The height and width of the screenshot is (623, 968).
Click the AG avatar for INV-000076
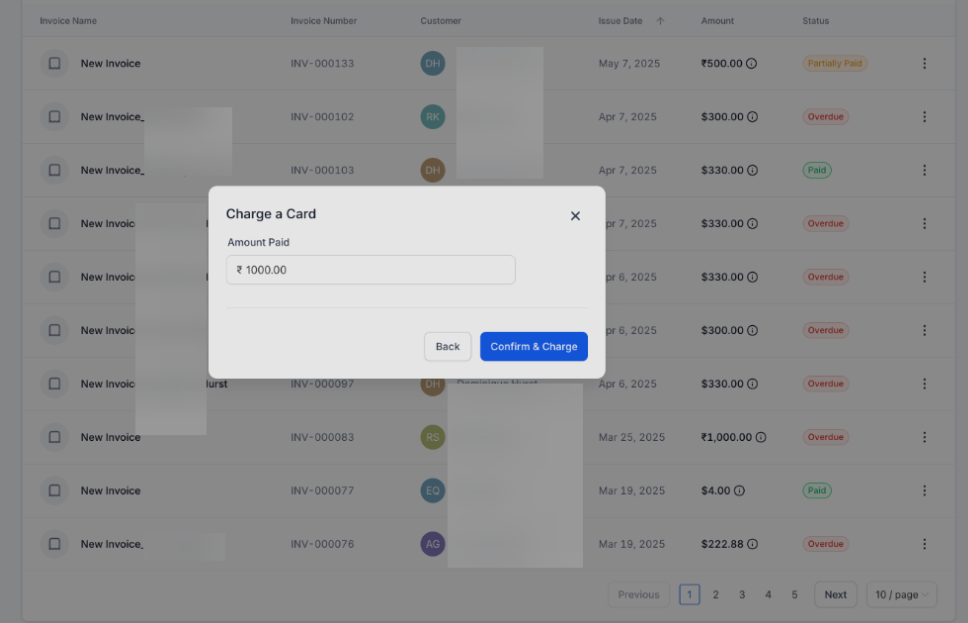coord(432,544)
